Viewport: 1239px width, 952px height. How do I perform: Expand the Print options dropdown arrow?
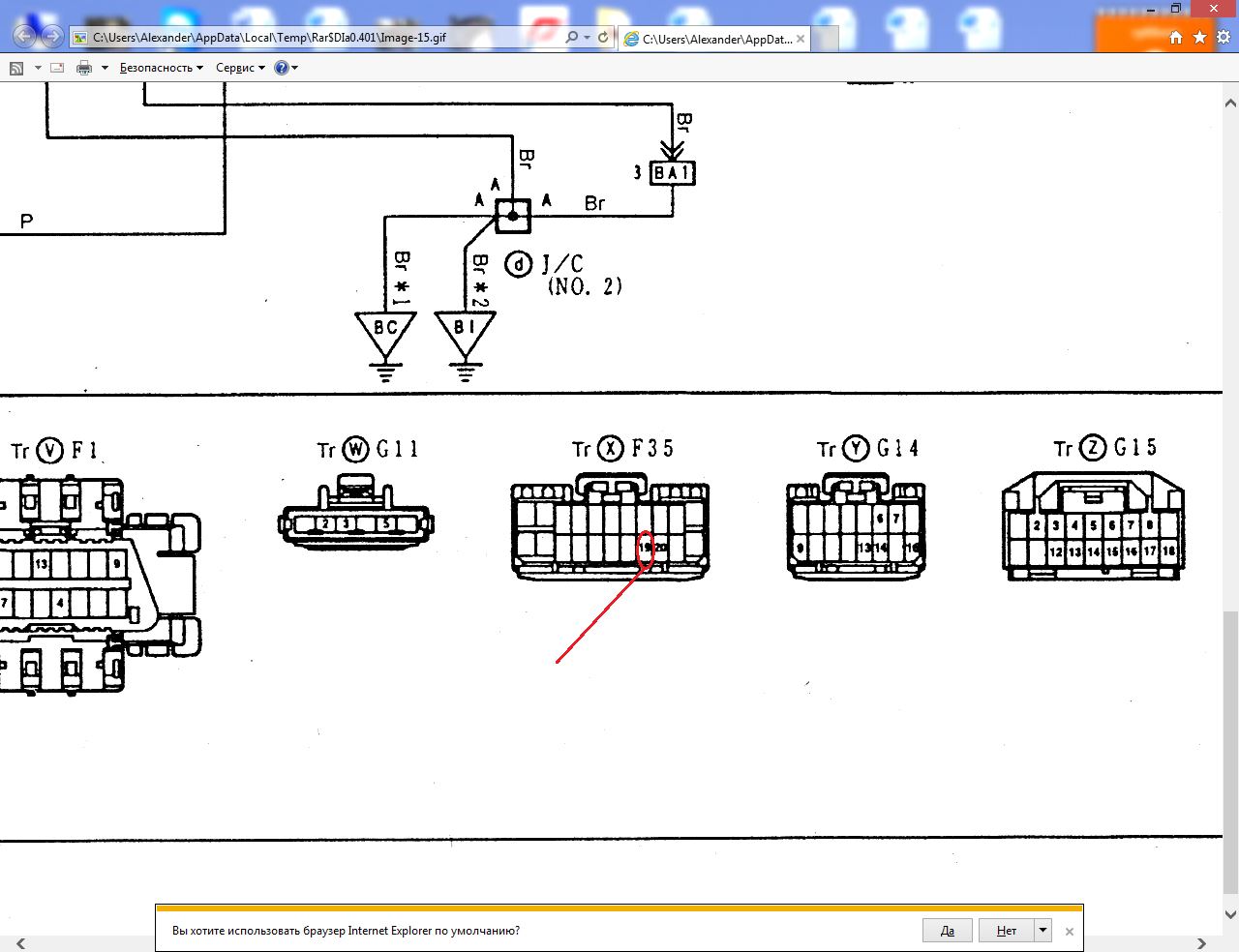coord(105,68)
